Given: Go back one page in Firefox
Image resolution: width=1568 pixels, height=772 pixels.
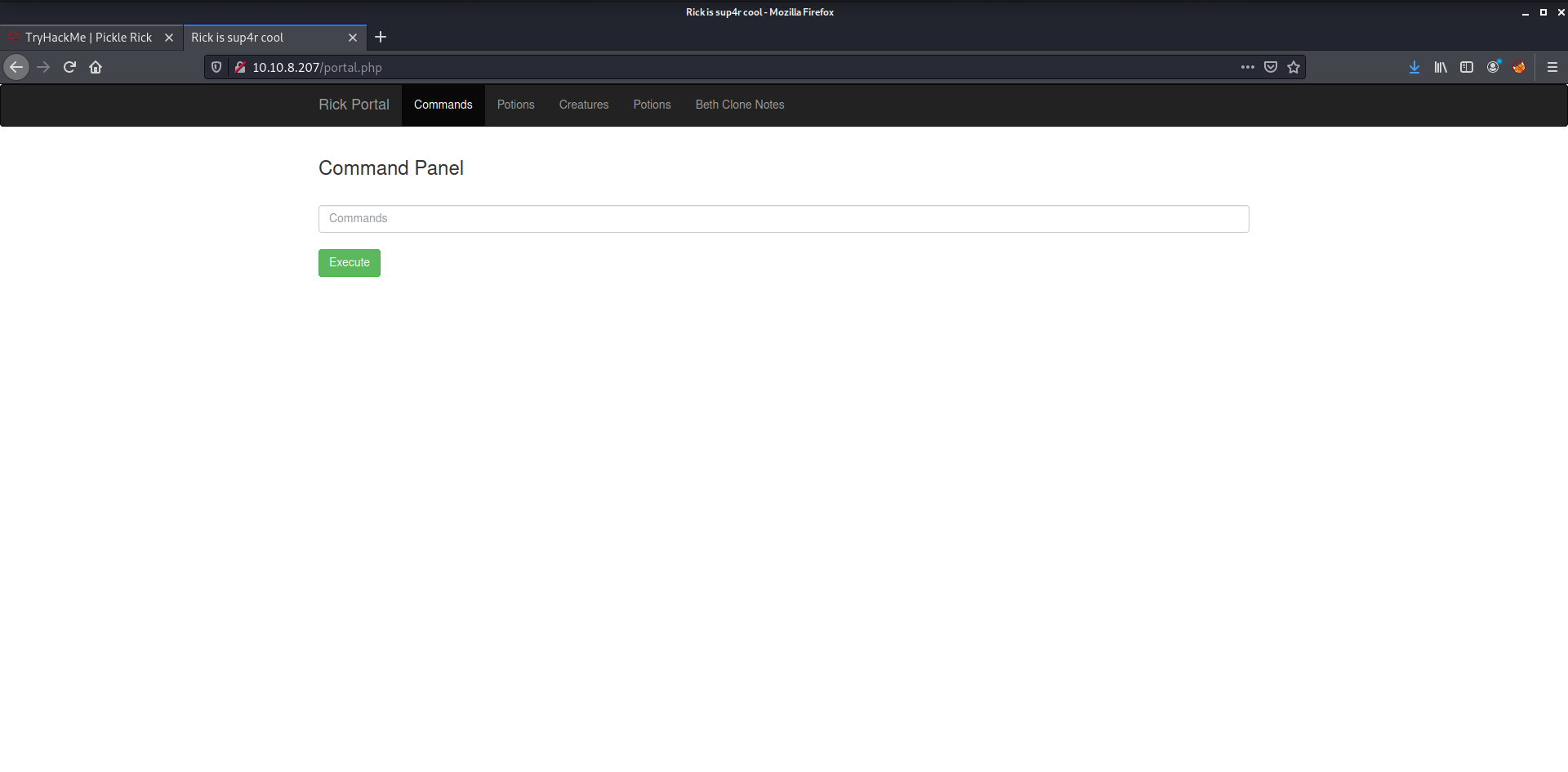Looking at the screenshot, I should (x=16, y=67).
